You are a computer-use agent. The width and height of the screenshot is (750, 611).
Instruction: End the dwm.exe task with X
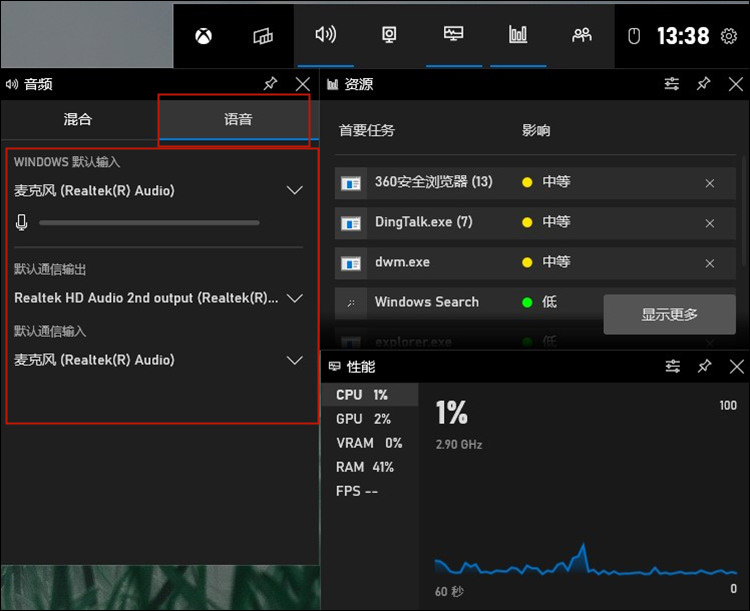point(710,264)
